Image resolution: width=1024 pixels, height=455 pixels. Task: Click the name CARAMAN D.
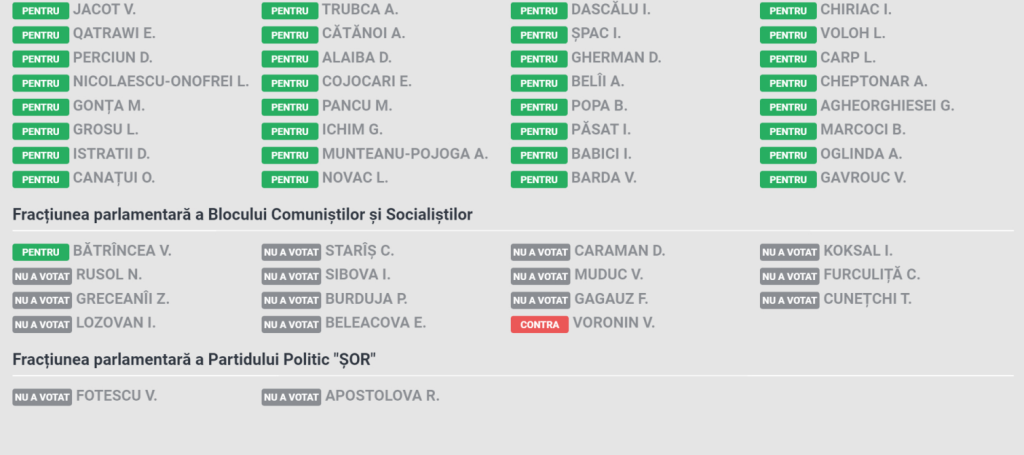(x=620, y=251)
